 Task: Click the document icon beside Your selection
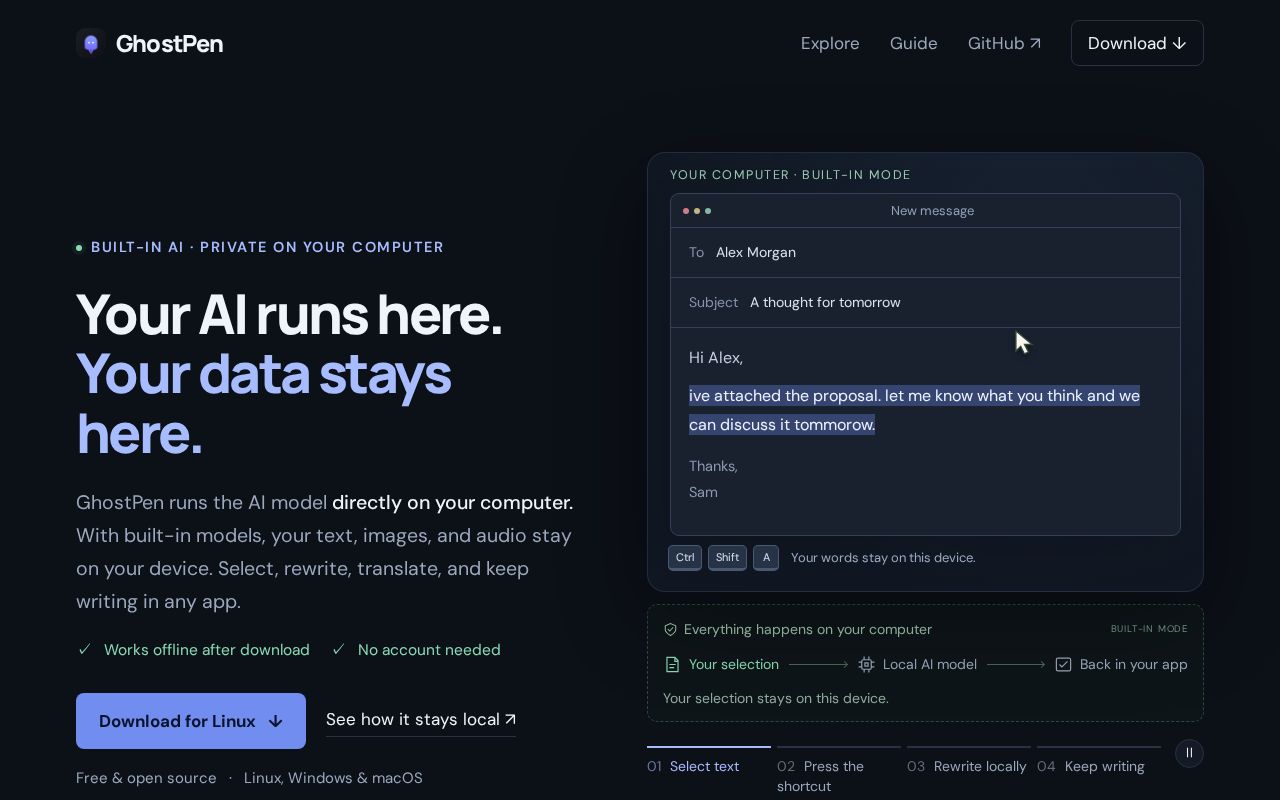672,665
